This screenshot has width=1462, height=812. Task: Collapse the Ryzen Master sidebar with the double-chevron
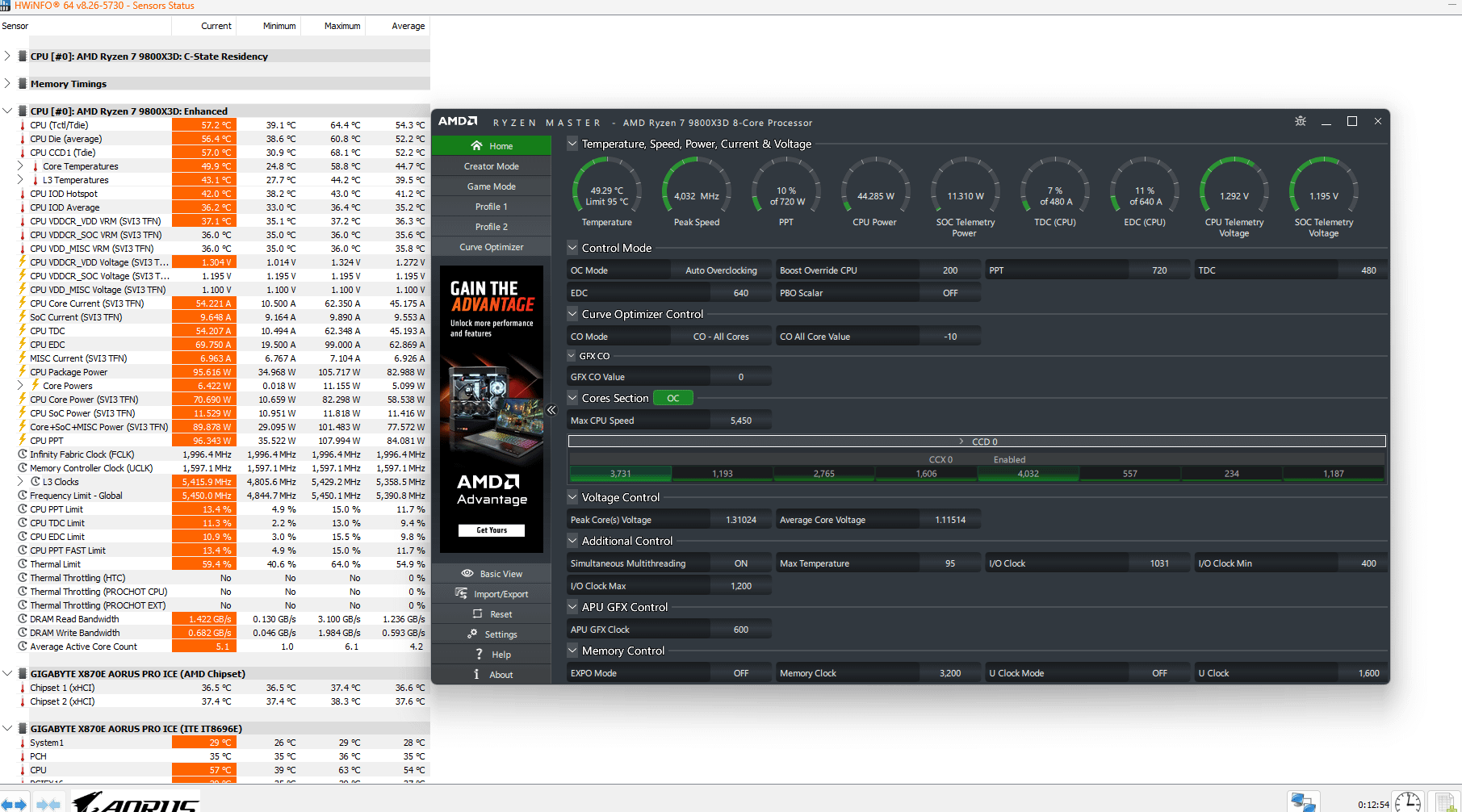coord(551,410)
